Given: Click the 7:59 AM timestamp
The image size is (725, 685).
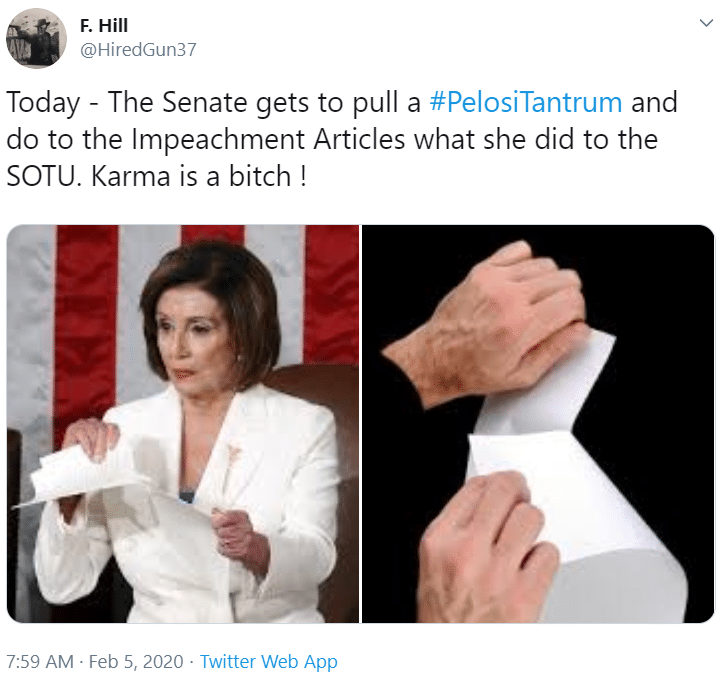Looking at the screenshot, I should click(40, 661).
